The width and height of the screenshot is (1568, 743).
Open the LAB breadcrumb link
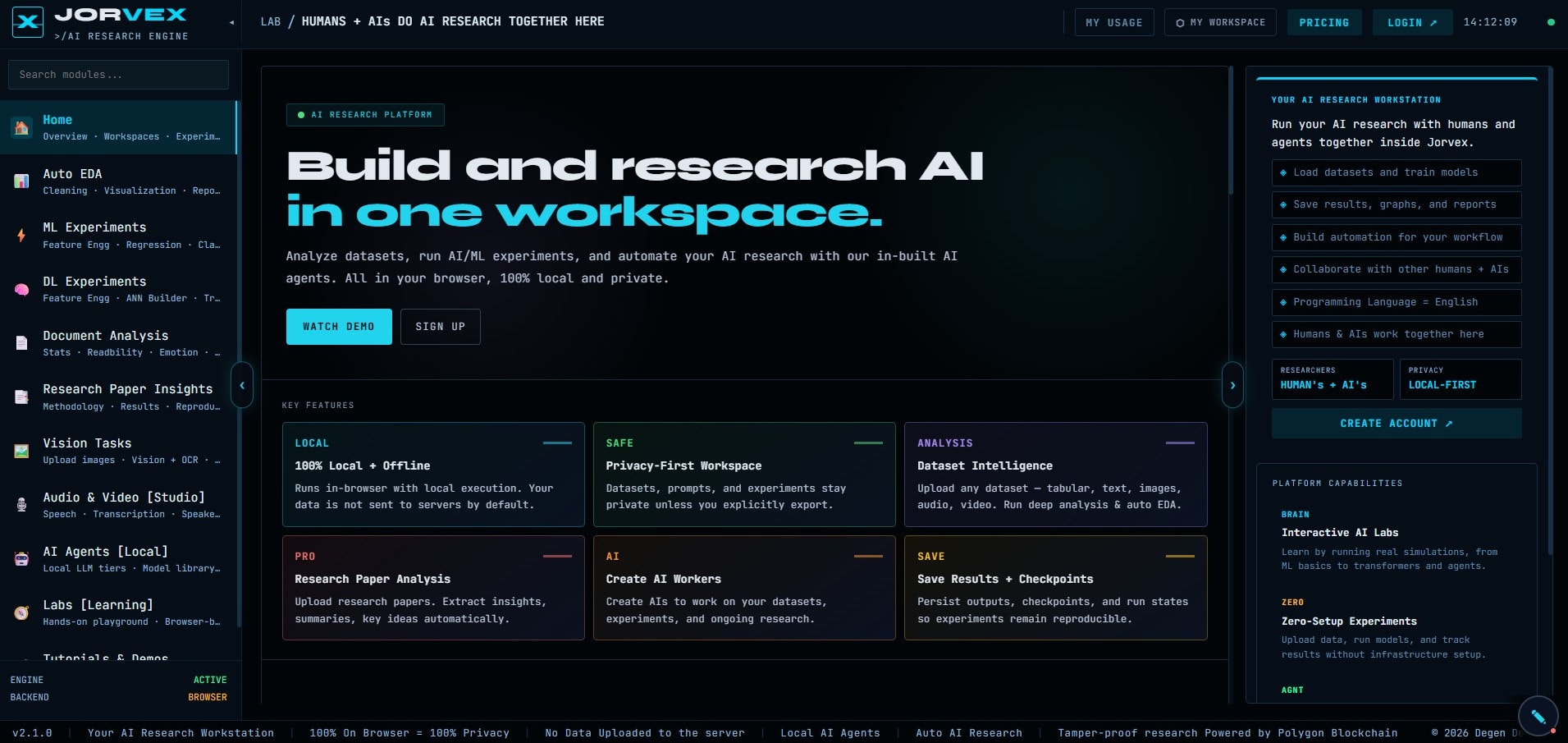[x=271, y=21]
